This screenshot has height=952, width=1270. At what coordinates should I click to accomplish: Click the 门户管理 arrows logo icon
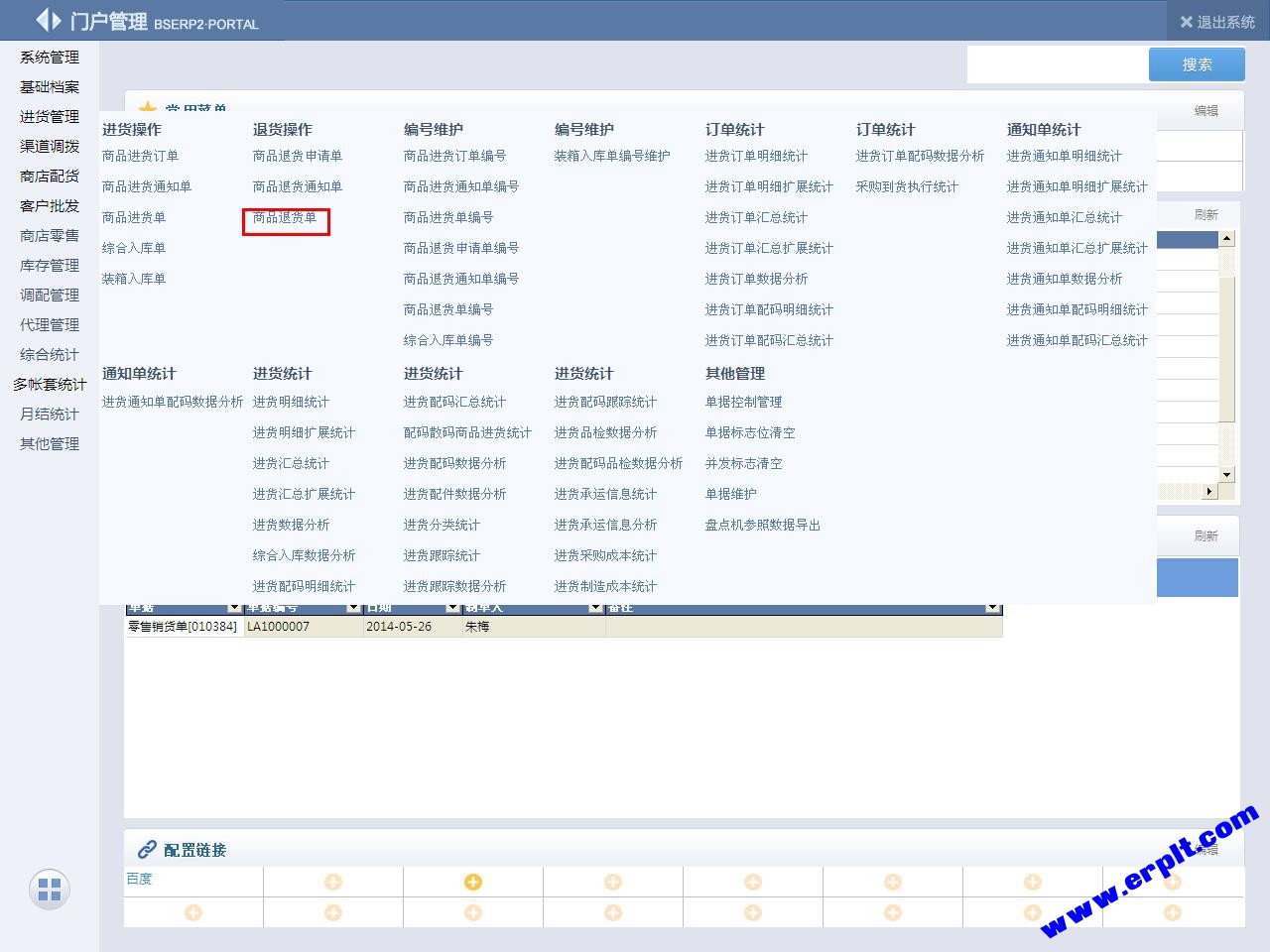49,20
